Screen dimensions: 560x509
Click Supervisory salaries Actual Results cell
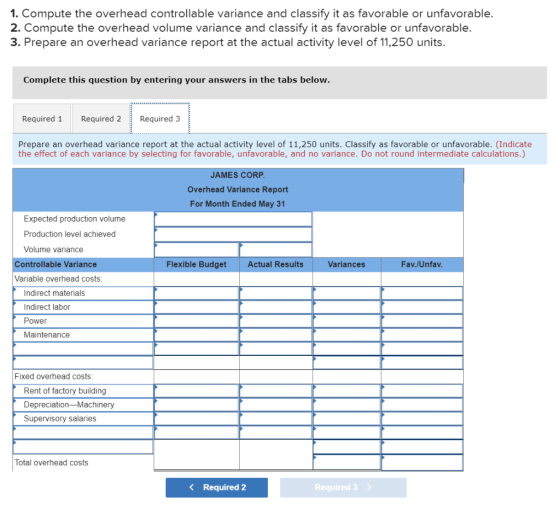276,419
